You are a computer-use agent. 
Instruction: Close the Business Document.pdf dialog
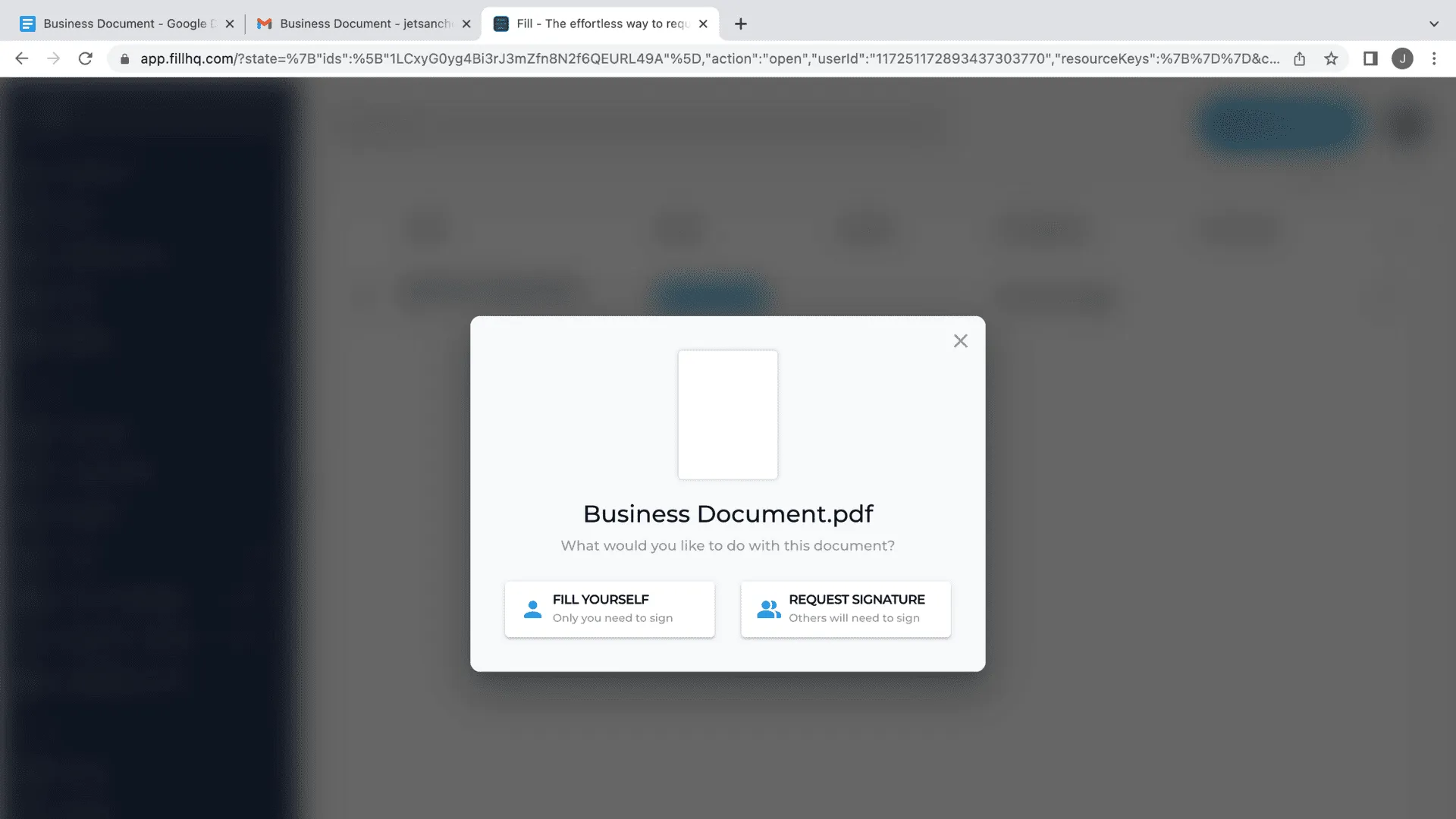[960, 340]
